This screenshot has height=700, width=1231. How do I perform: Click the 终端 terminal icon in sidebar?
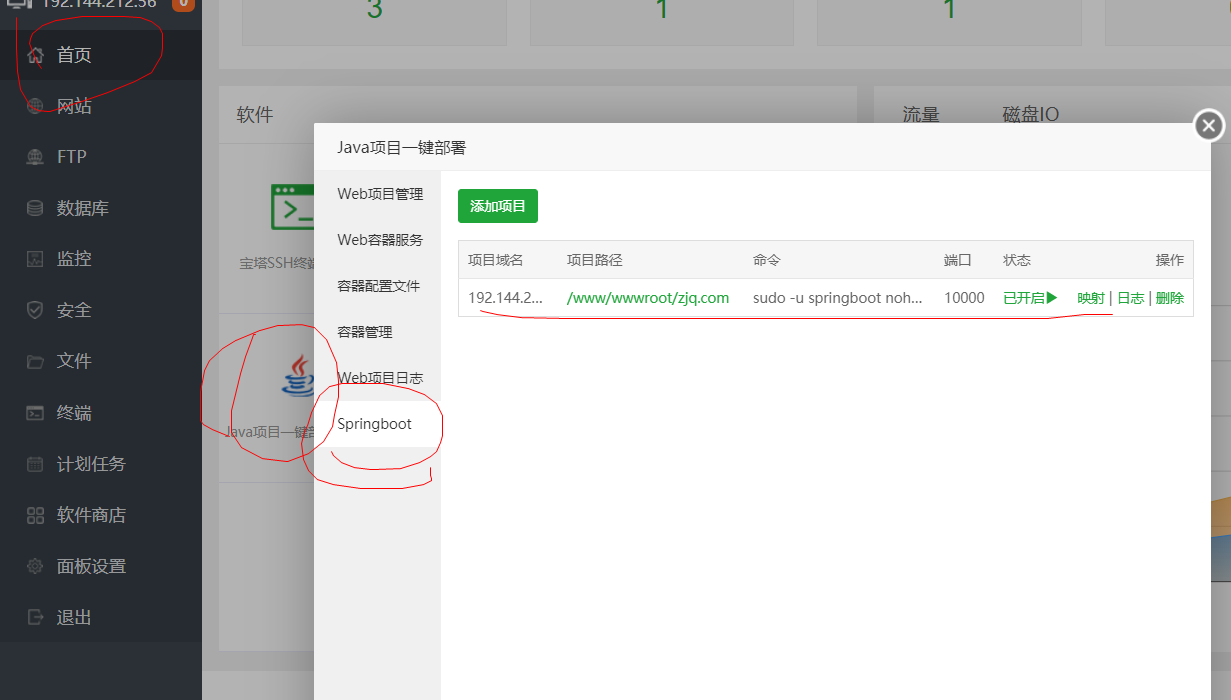36,413
